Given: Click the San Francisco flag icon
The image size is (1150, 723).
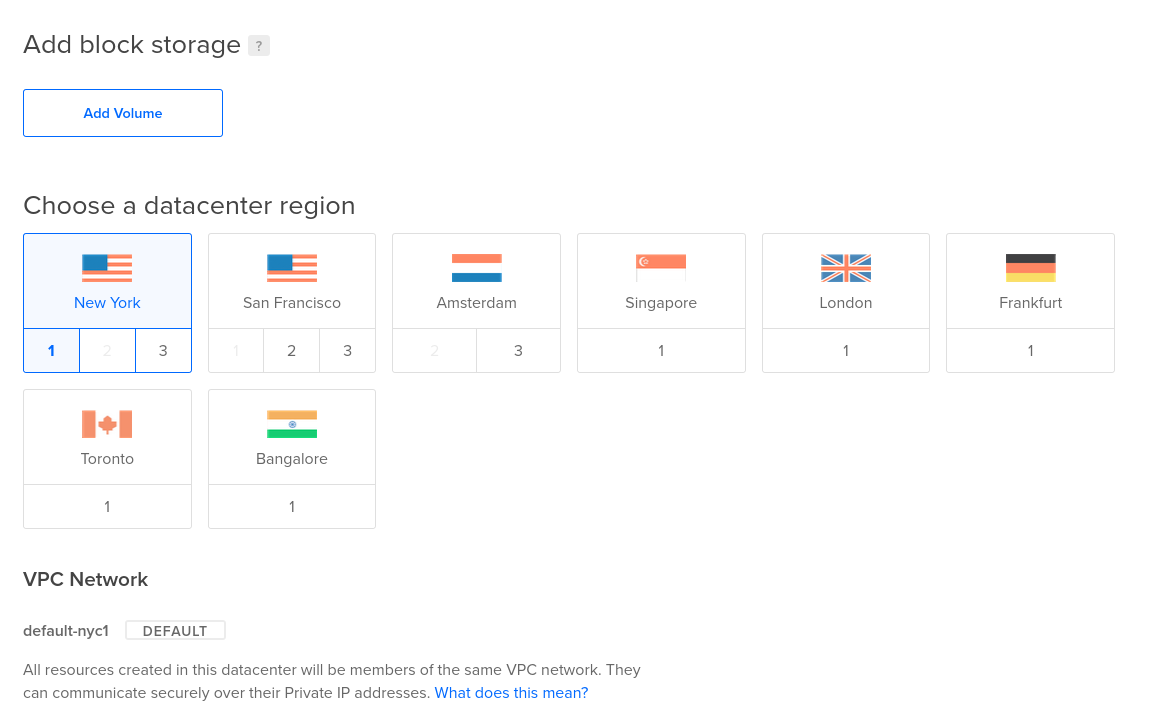Looking at the screenshot, I should click(x=292, y=268).
